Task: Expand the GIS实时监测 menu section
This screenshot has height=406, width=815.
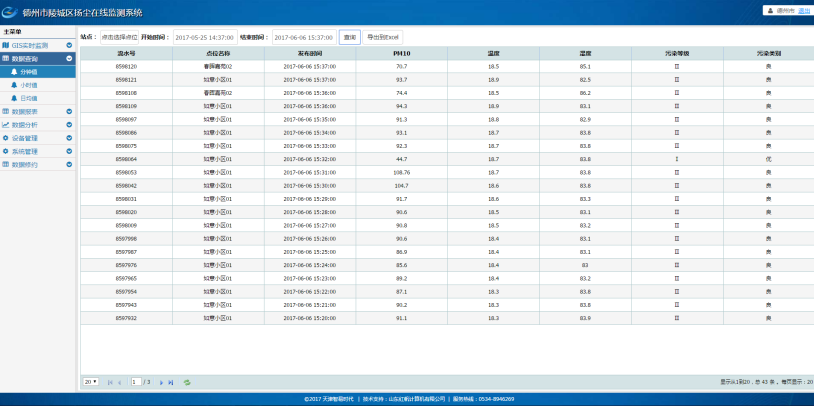Action: (69, 46)
